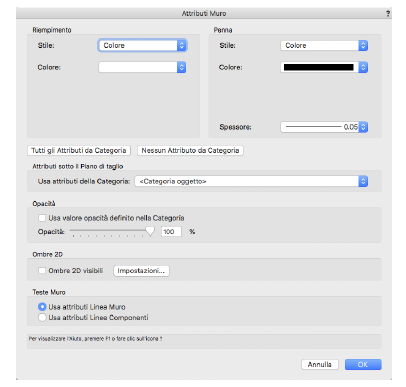
Task: Open the Riempimento Stile dropdown
Action: click(x=142, y=46)
